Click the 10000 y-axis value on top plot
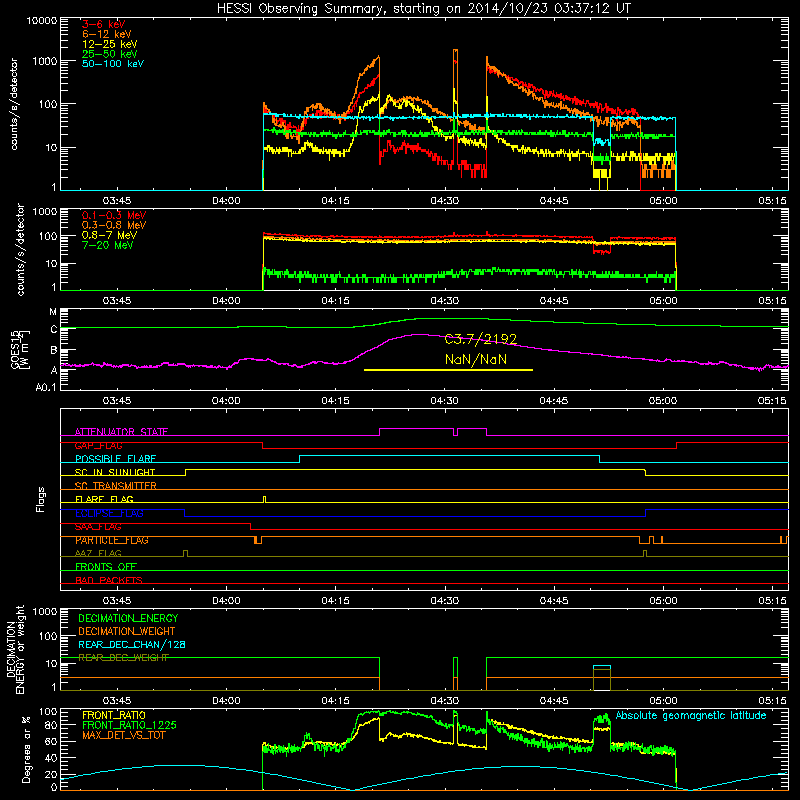 tap(42, 21)
